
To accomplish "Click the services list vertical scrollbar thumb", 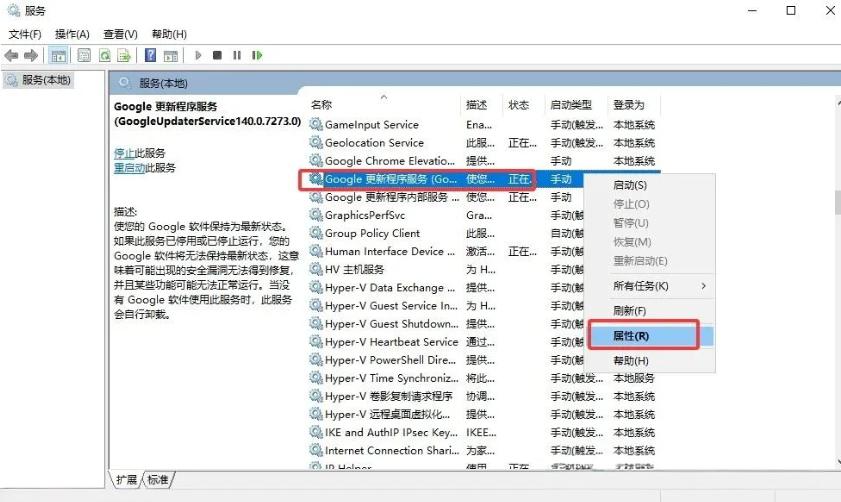I will [x=838, y=203].
